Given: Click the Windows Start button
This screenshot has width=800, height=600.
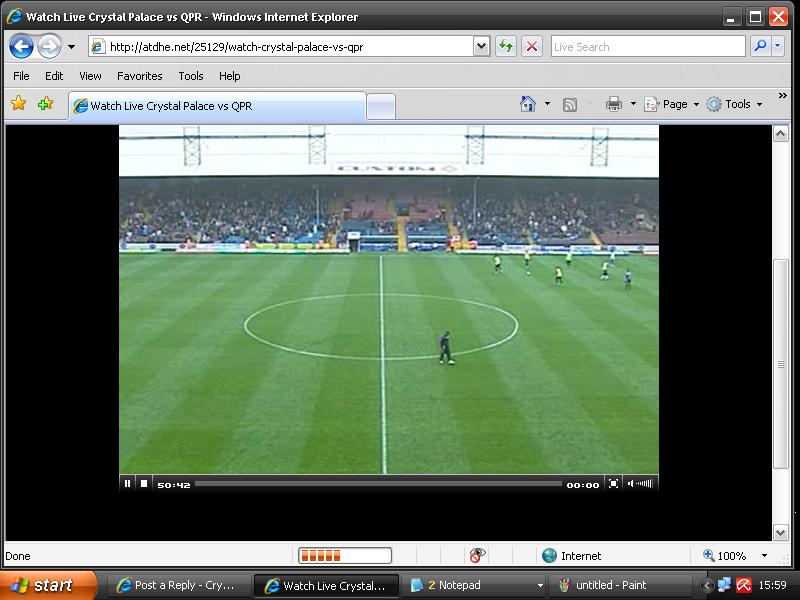Looking at the screenshot, I should click(48, 586).
